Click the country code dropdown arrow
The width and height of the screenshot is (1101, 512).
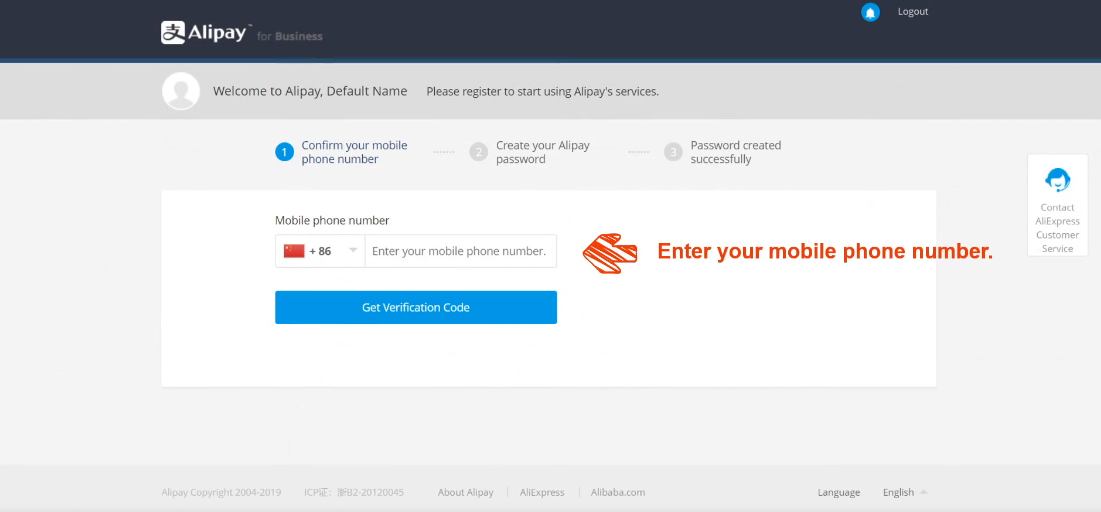(x=353, y=251)
